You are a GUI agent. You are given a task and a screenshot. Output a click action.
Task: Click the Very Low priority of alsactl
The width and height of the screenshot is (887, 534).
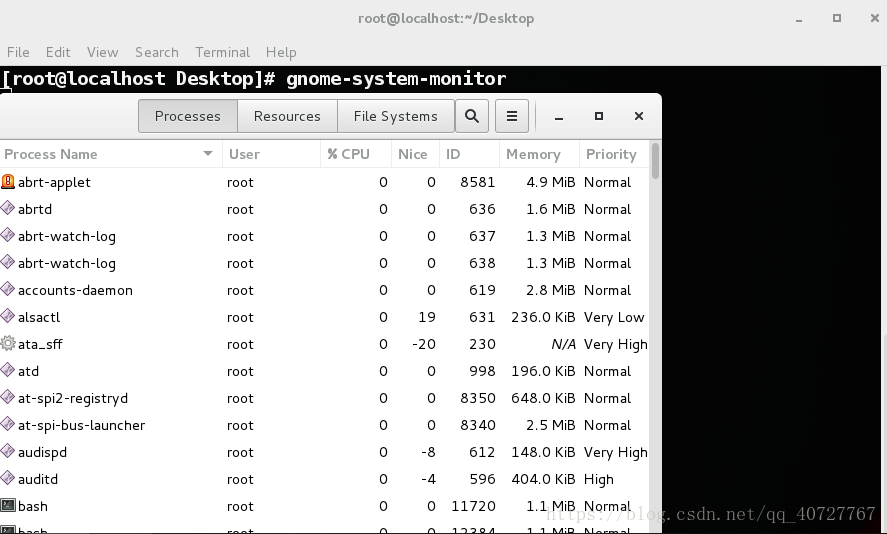point(614,317)
